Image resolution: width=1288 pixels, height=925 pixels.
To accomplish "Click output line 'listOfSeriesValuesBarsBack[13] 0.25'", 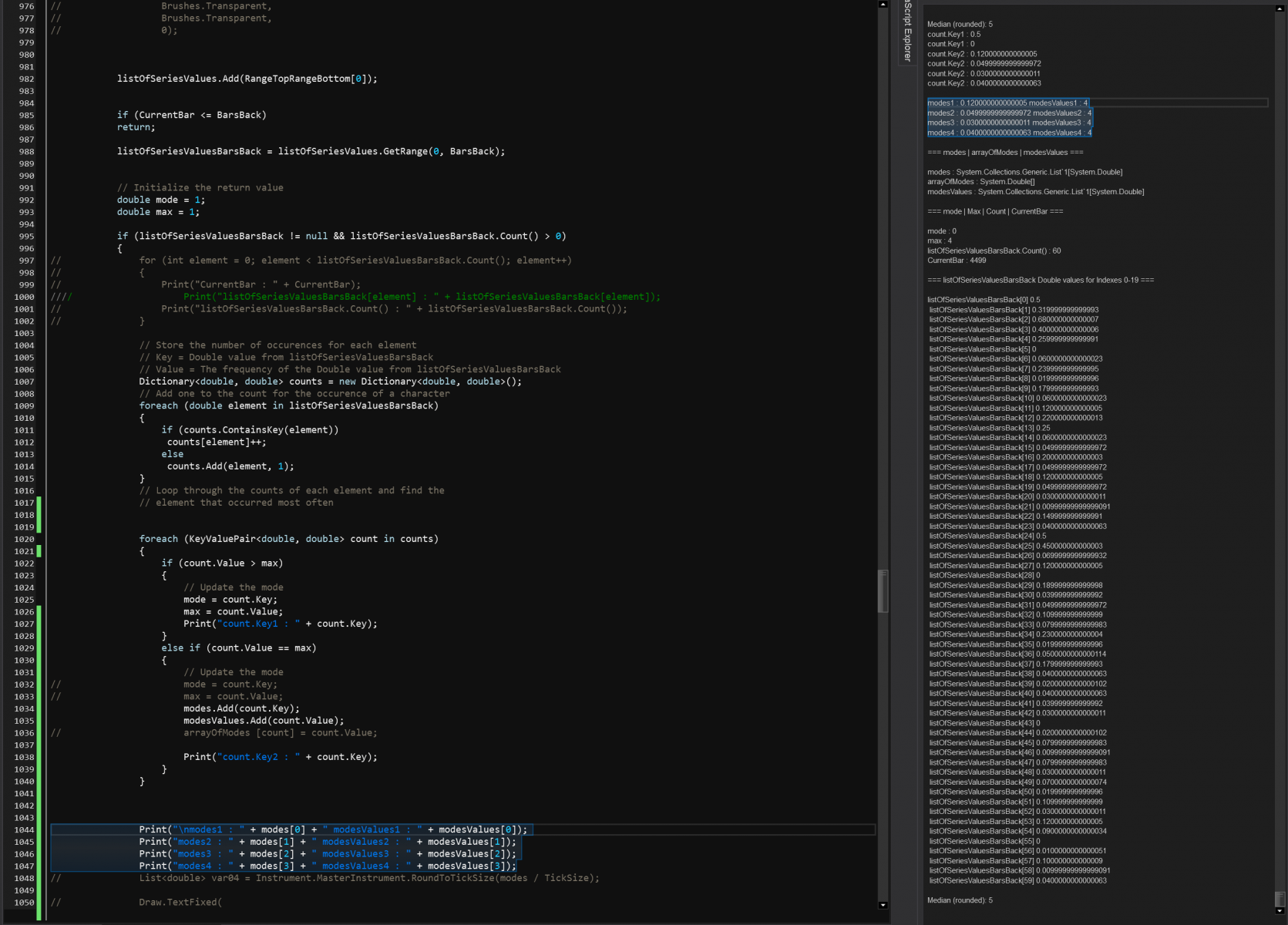I will (x=990, y=428).
